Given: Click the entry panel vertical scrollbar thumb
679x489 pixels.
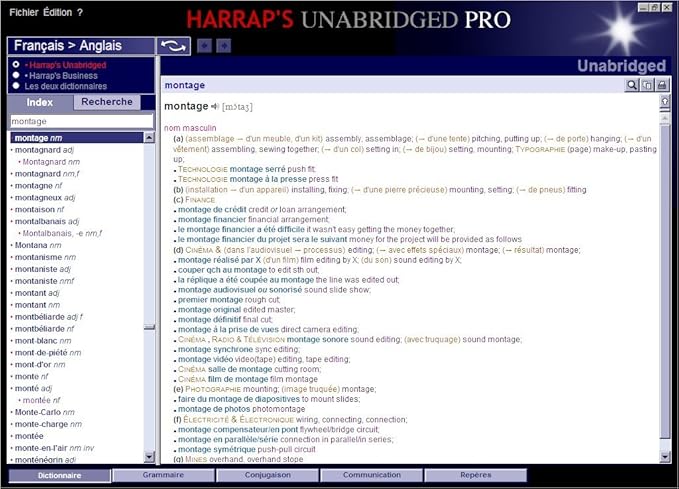Looking at the screenshot, I should [665, 281].
